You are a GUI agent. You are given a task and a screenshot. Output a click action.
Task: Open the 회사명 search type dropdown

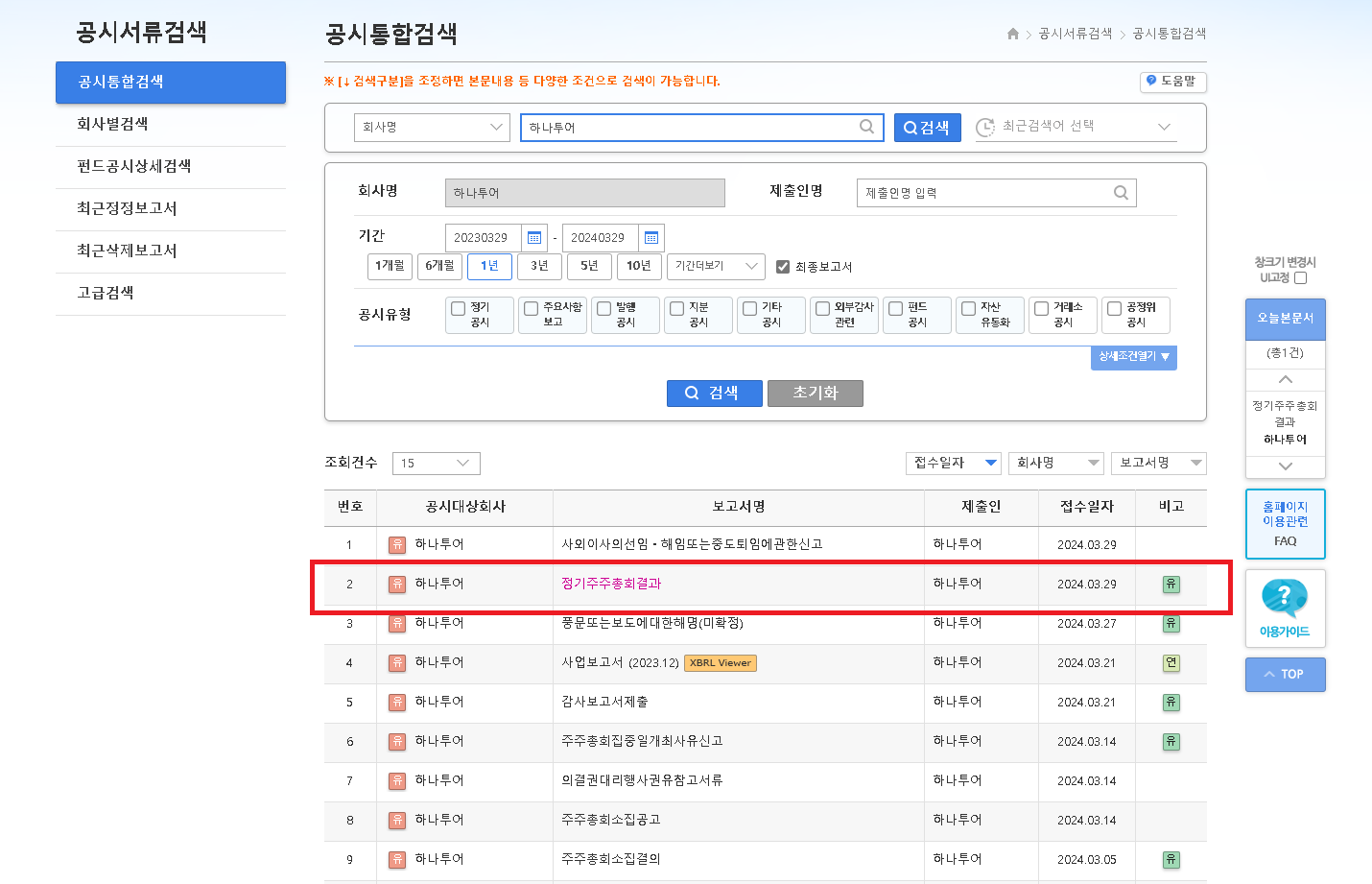tap(432, 127)
